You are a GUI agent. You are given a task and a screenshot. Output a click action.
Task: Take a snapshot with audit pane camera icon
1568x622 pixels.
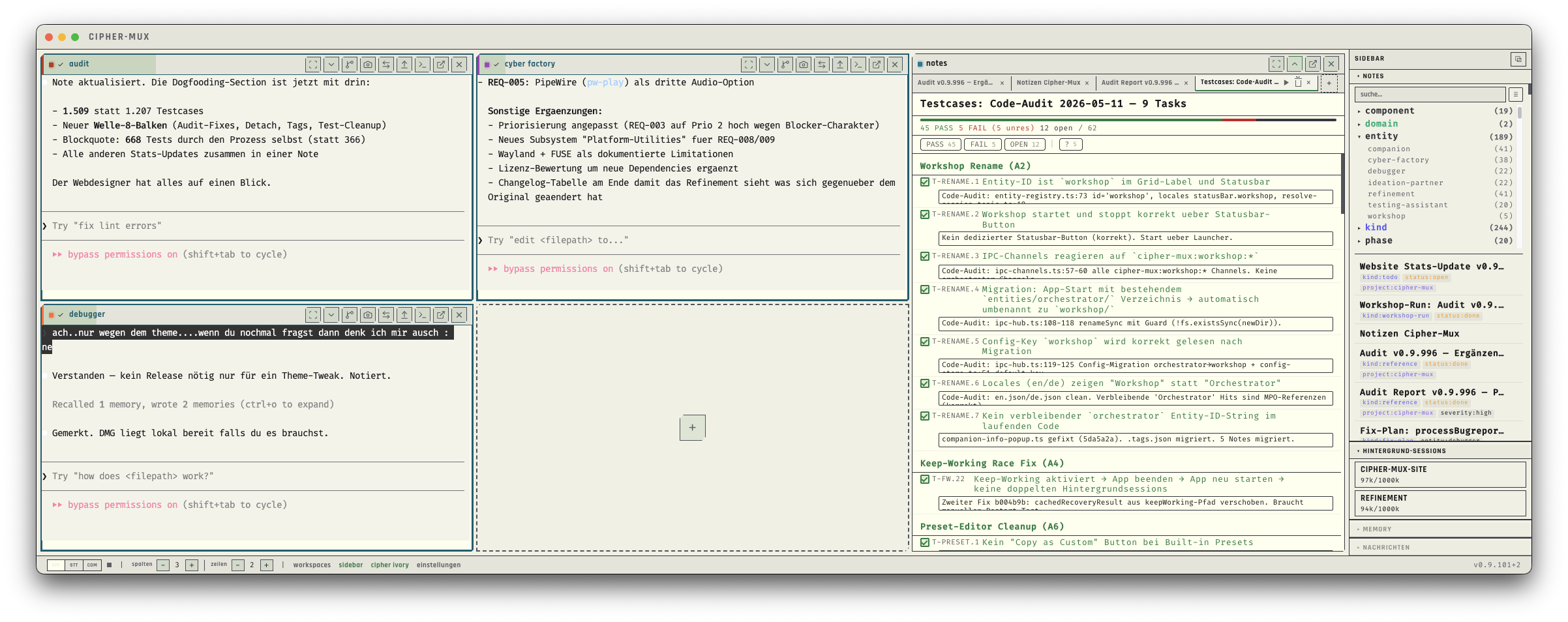click(368, 65)
